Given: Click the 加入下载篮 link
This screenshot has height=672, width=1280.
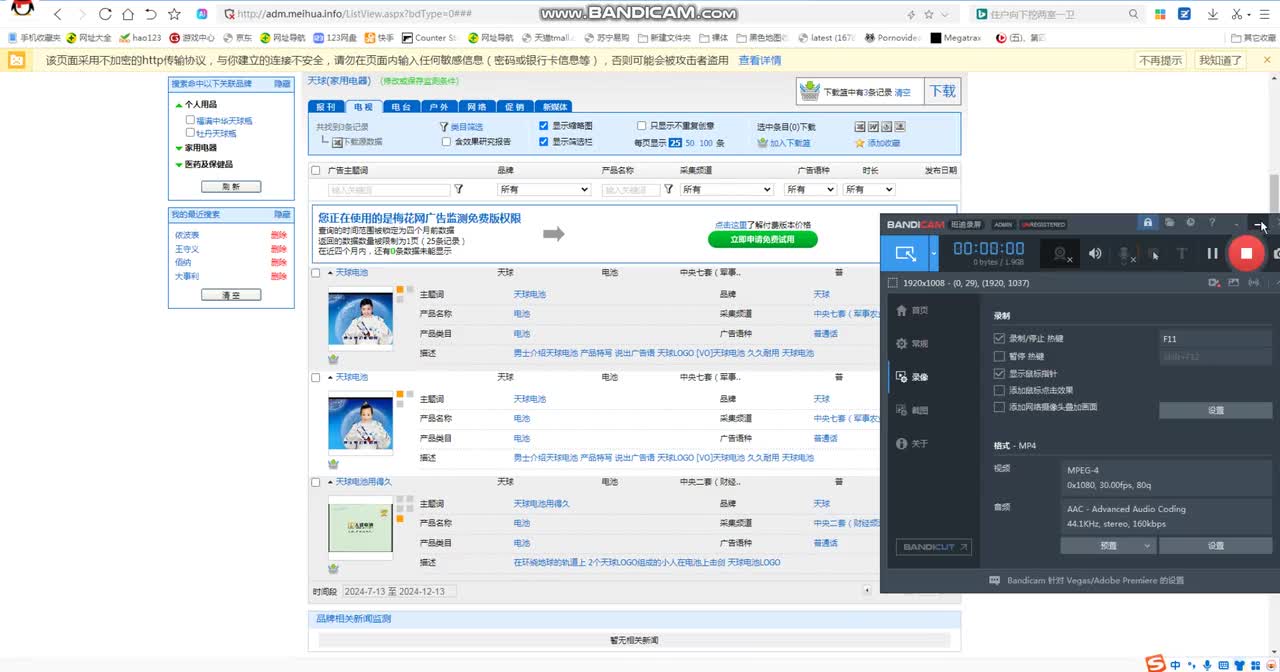Looking at the screenshot, I should pos(784,143).
